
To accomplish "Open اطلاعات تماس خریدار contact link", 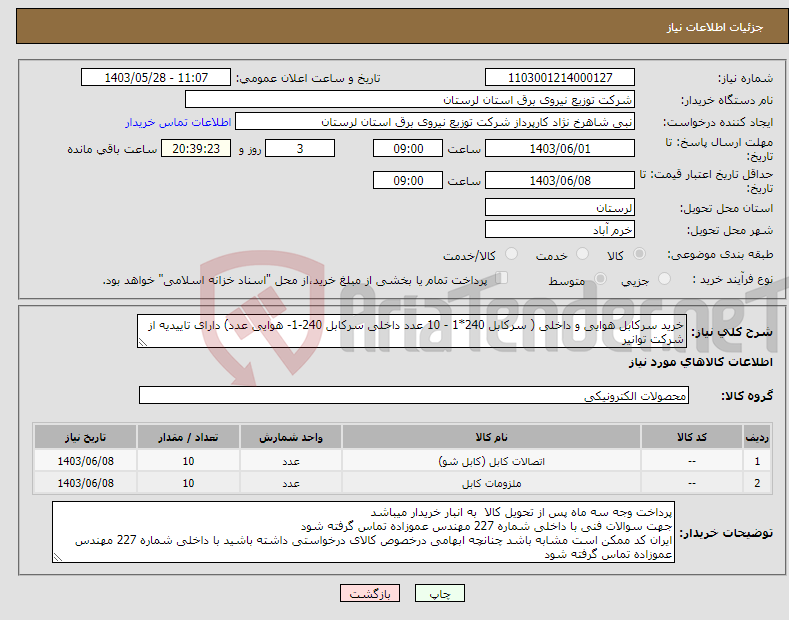I will (178, 122).
